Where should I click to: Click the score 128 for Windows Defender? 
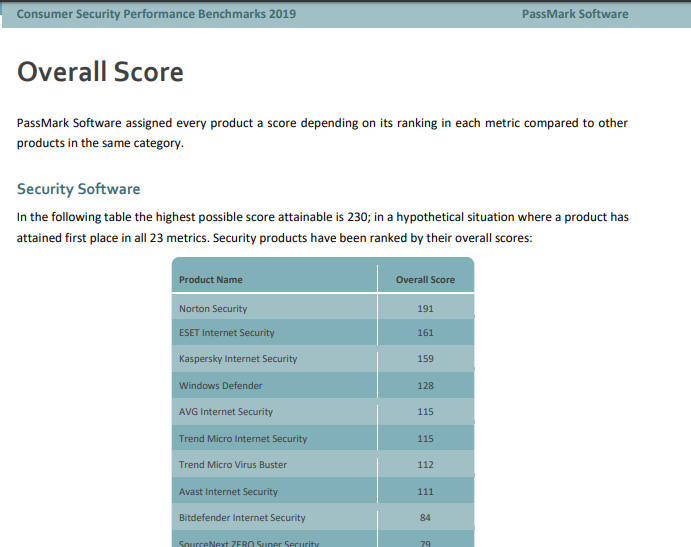tap(425, 386)
